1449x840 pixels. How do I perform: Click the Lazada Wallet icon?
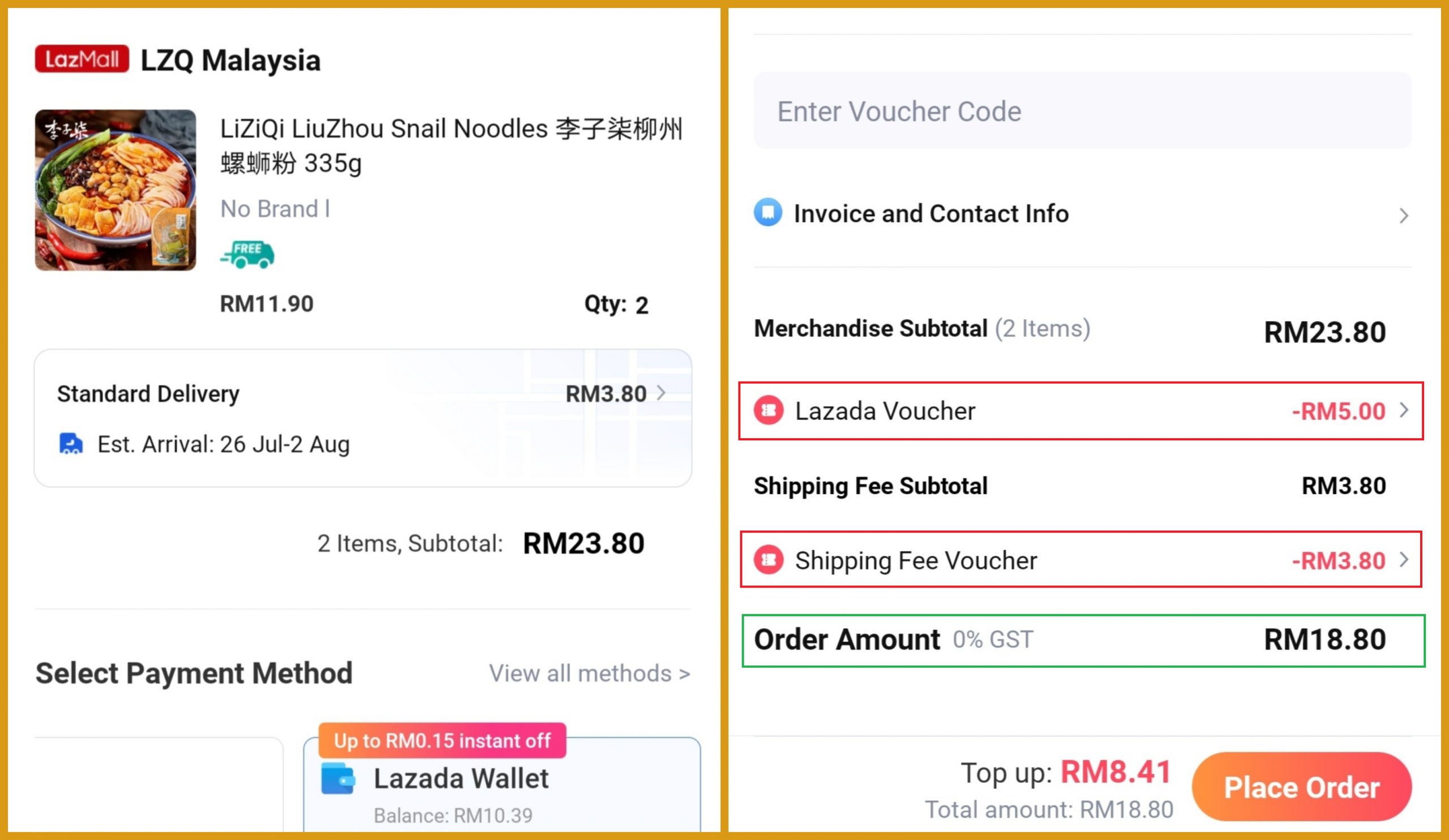pos(338,778)
